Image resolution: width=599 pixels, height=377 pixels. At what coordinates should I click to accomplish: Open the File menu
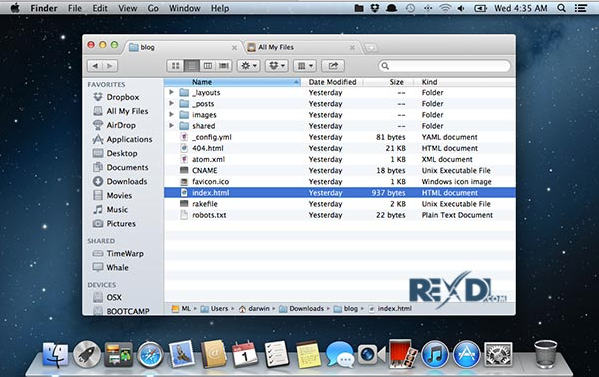[x=75, y=8]
